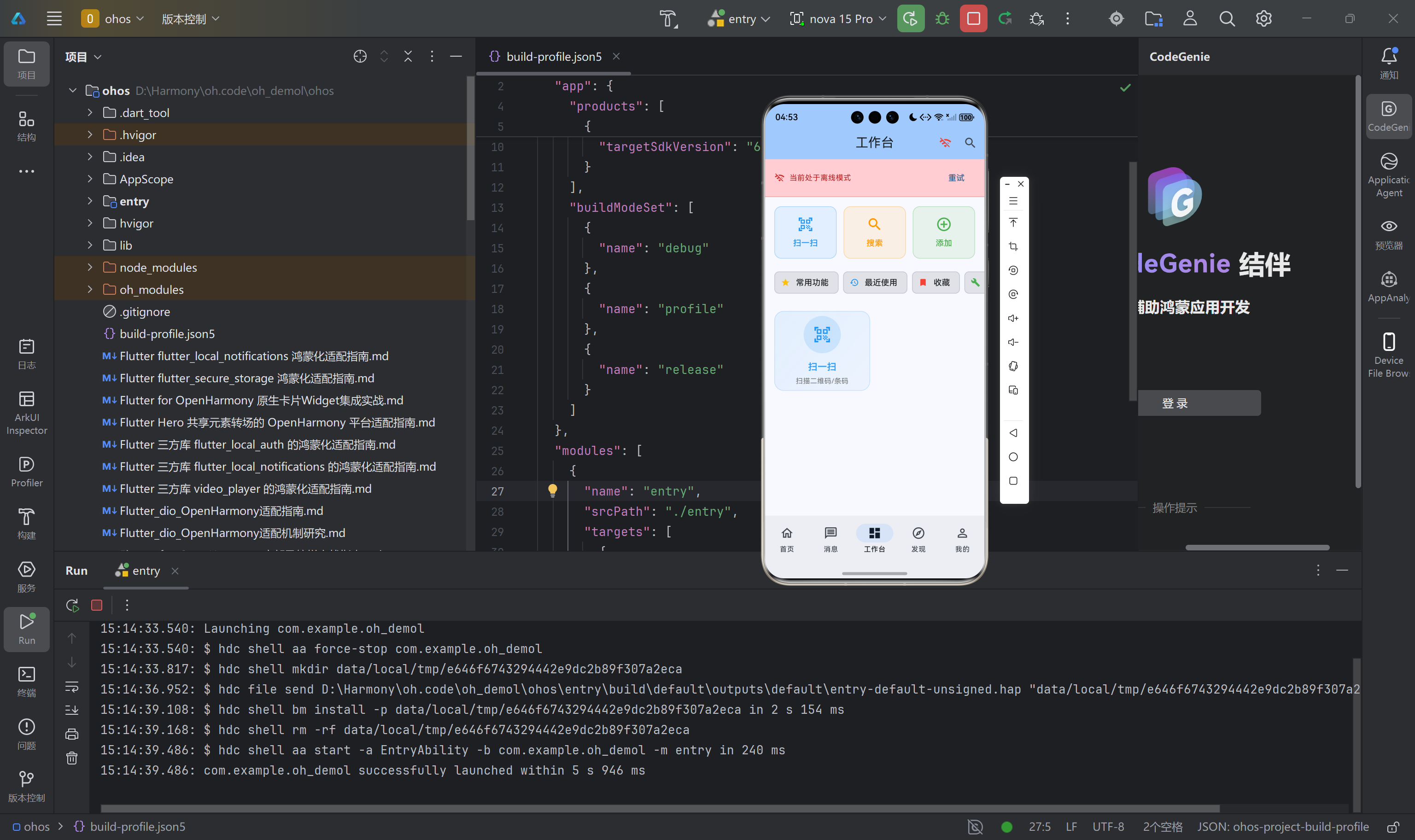
Task: Stop the running app with red button
Action: (973, 19)
